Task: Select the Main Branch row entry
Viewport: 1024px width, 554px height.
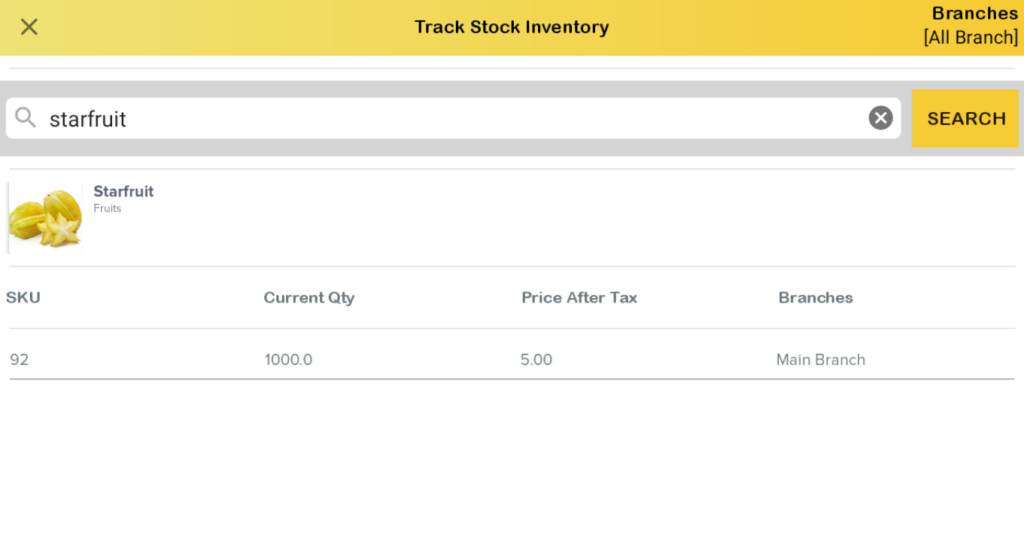Action: [820, 359]
